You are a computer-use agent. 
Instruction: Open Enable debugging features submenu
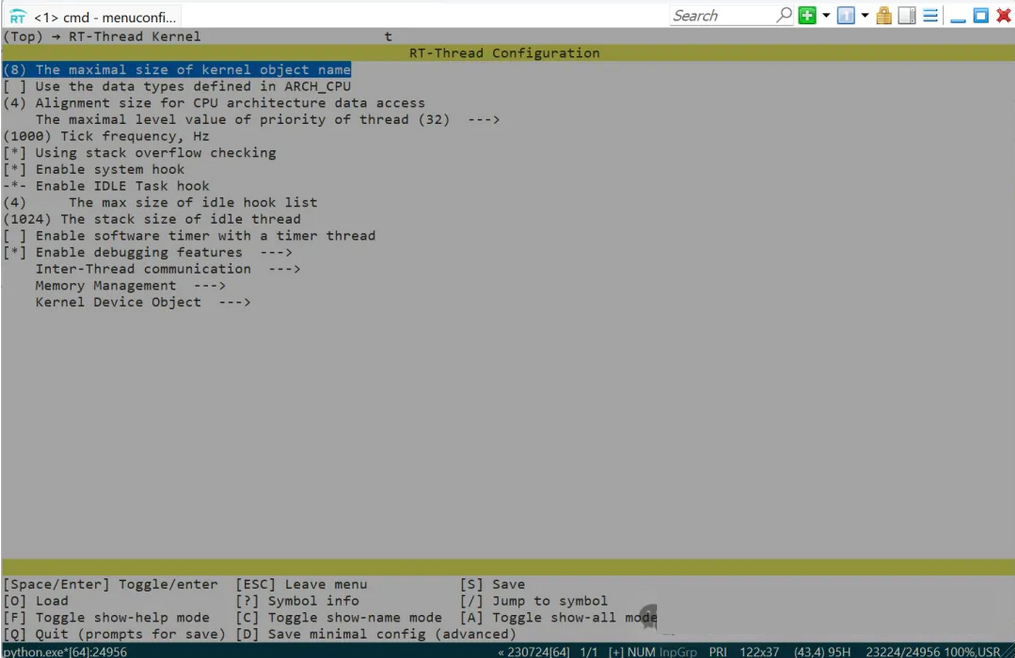point(148,253)
